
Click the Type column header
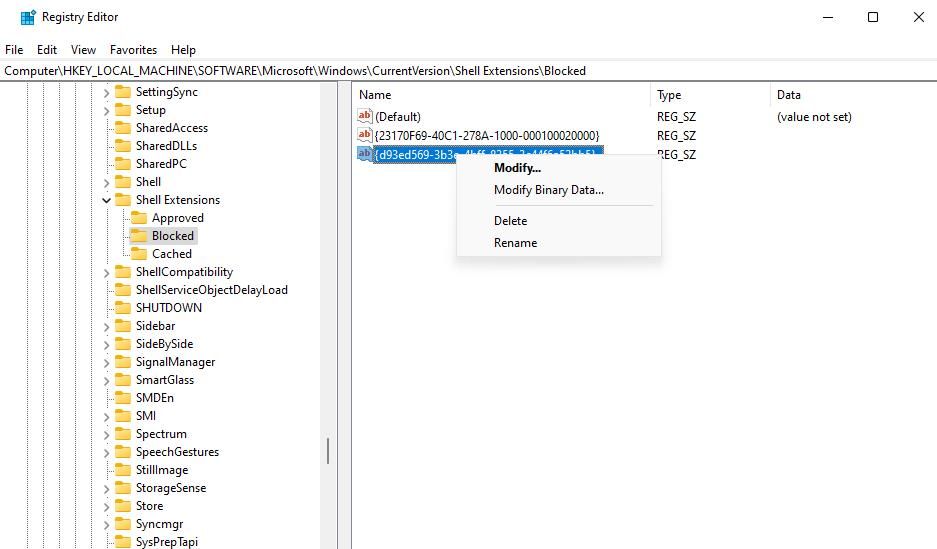(710, 94)
